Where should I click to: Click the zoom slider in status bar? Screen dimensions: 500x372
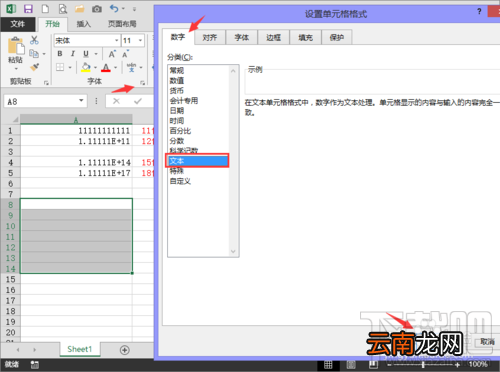point(423,365)
